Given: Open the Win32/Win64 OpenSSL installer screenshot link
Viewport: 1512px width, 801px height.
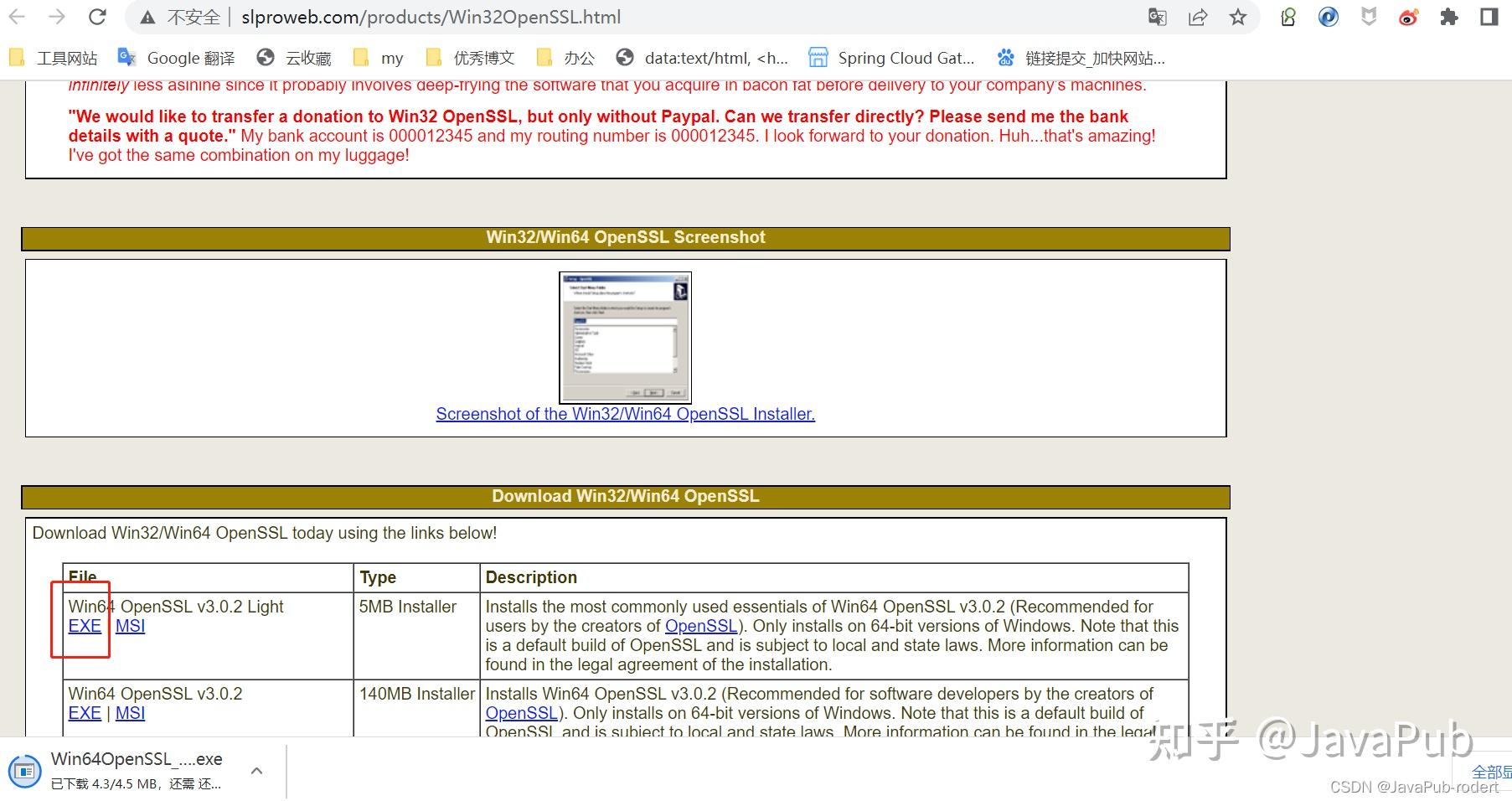Looking at the screenshot, I should 624,413.
